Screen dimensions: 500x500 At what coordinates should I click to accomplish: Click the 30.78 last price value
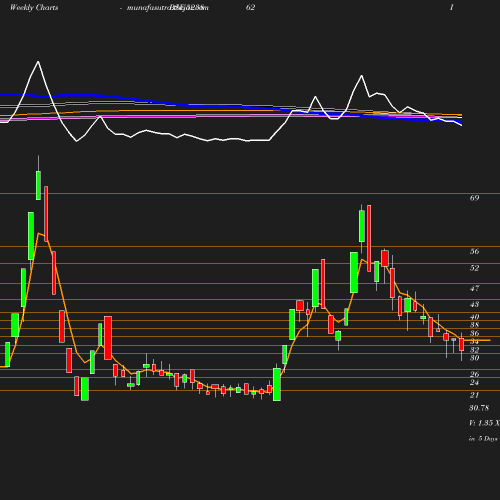point(479,408)
